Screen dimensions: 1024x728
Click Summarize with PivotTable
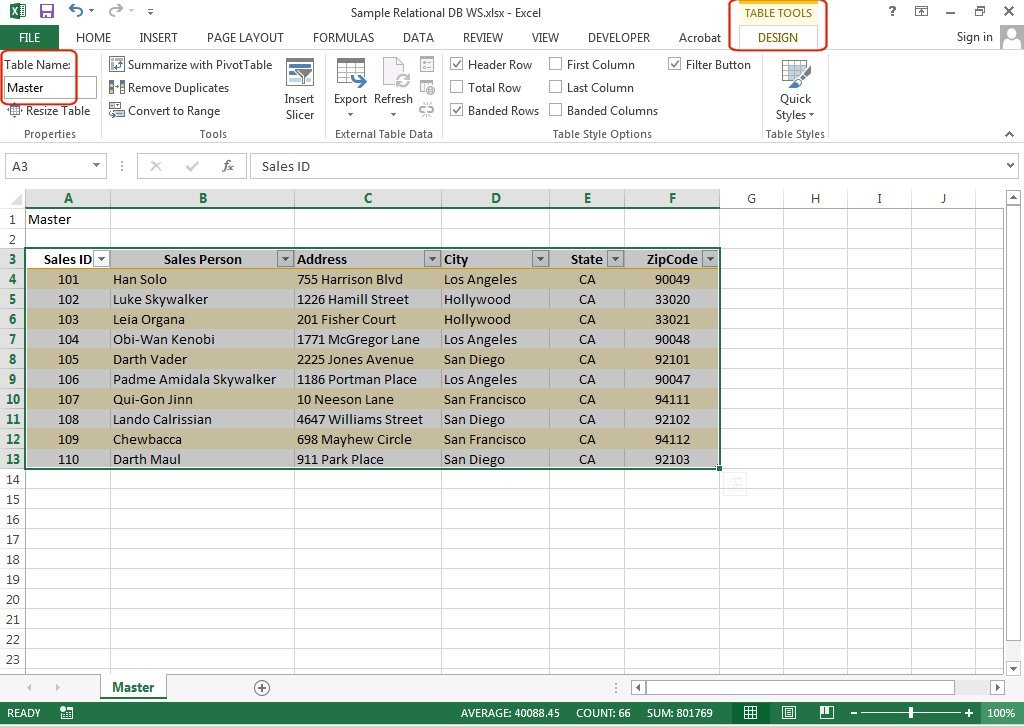click(x=190, y=65)
